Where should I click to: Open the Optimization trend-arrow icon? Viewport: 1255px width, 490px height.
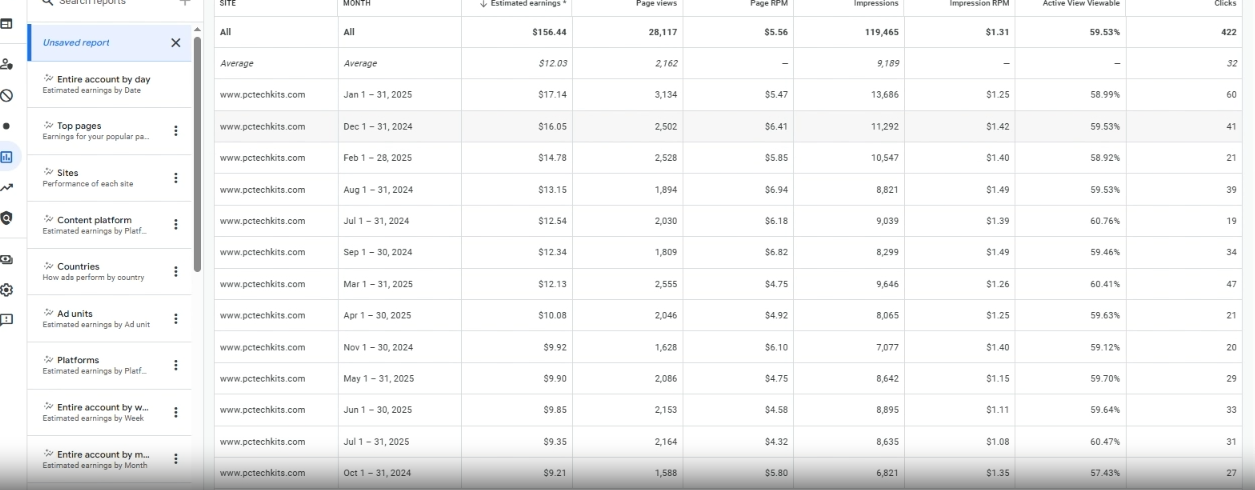(x=6, y=187)
